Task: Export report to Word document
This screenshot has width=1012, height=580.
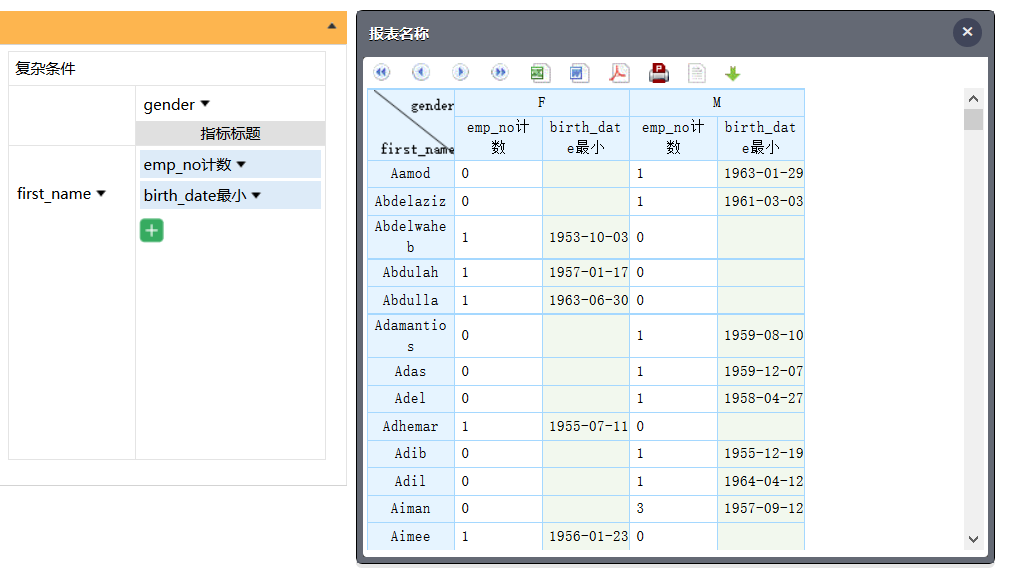Action: pos(579,73)
